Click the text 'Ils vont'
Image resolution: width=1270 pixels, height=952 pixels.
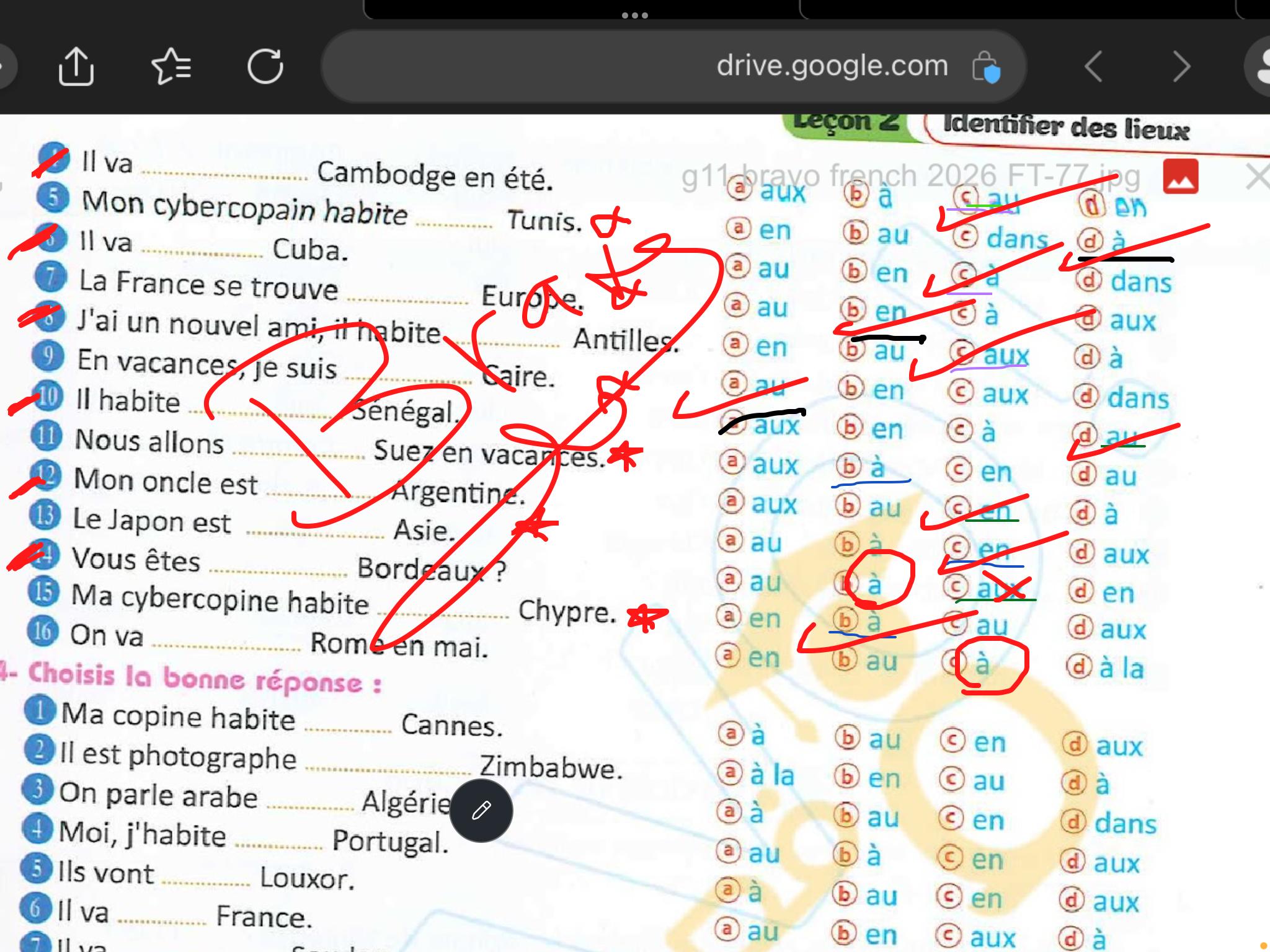(105, 873)
